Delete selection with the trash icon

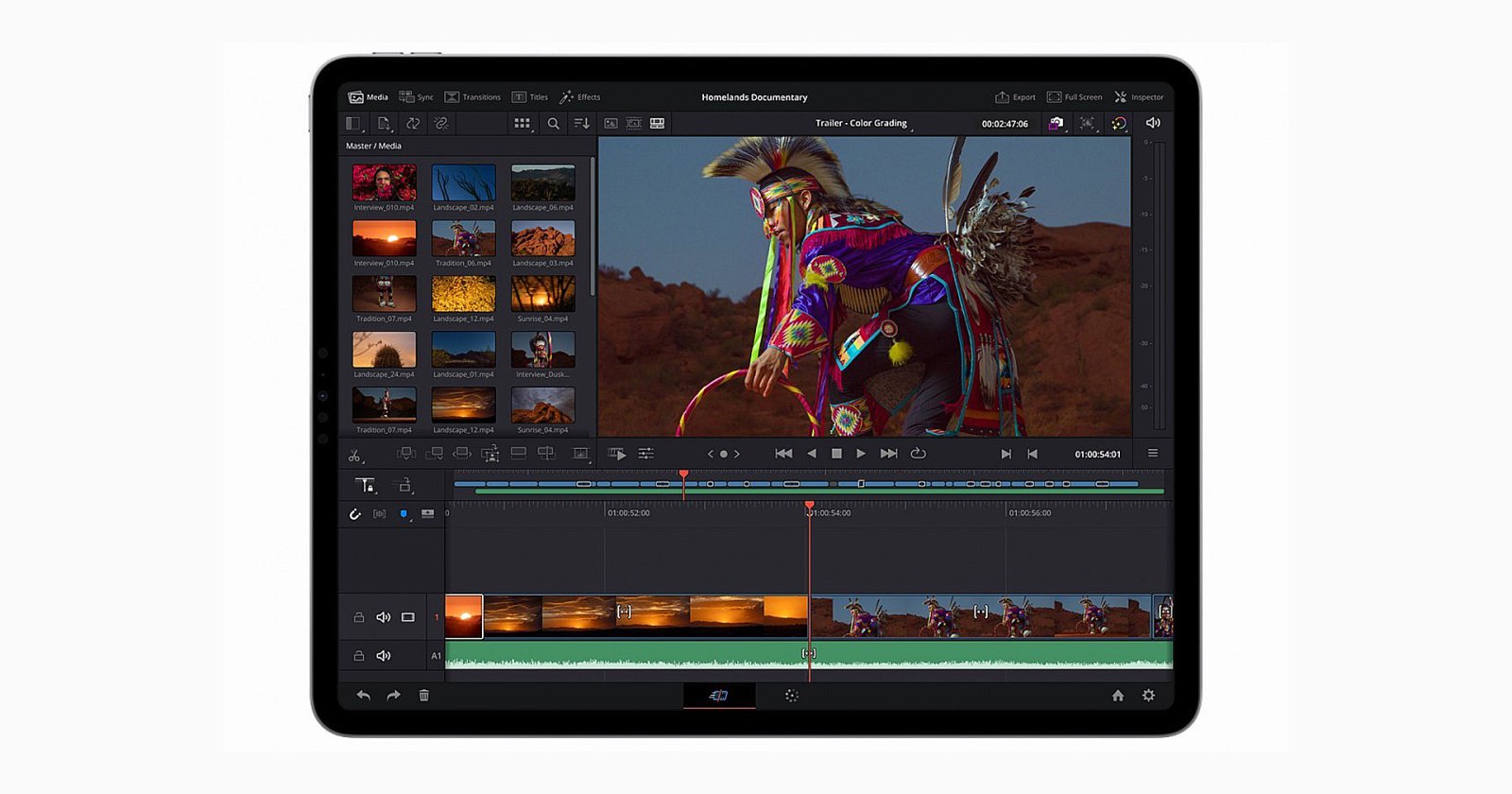424,696
